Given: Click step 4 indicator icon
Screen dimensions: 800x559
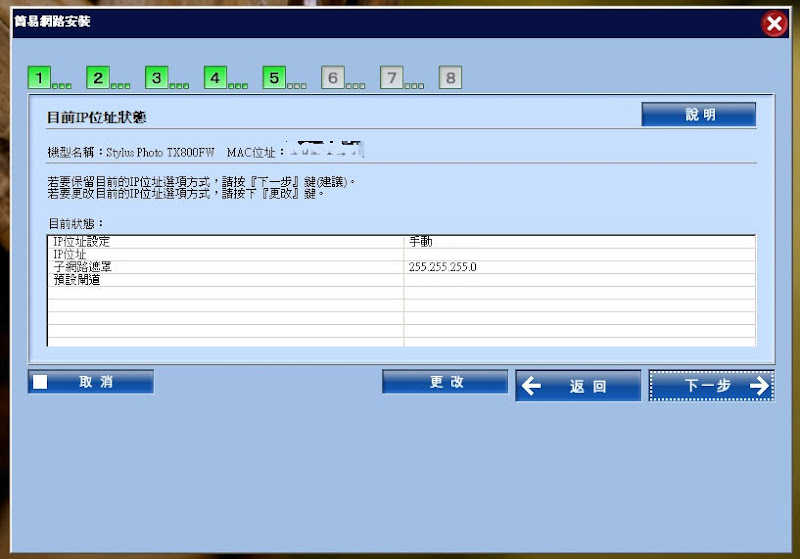Looking at the screenshot, I should click(215, 78).
